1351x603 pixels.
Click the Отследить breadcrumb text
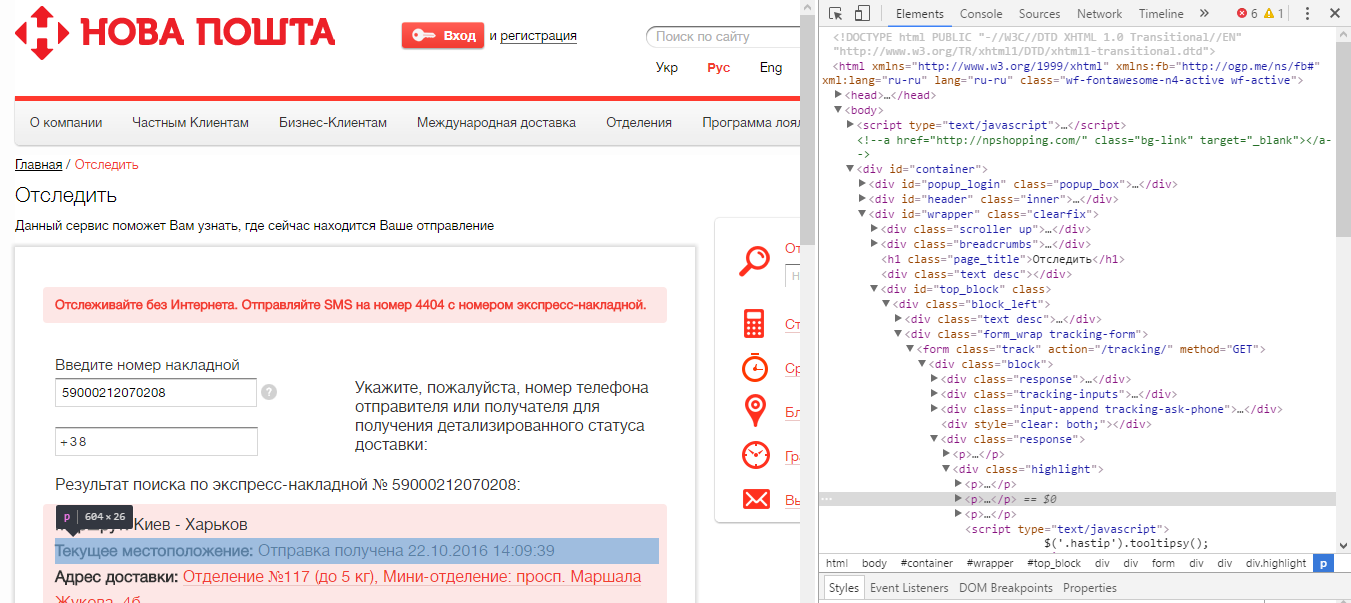107,164
